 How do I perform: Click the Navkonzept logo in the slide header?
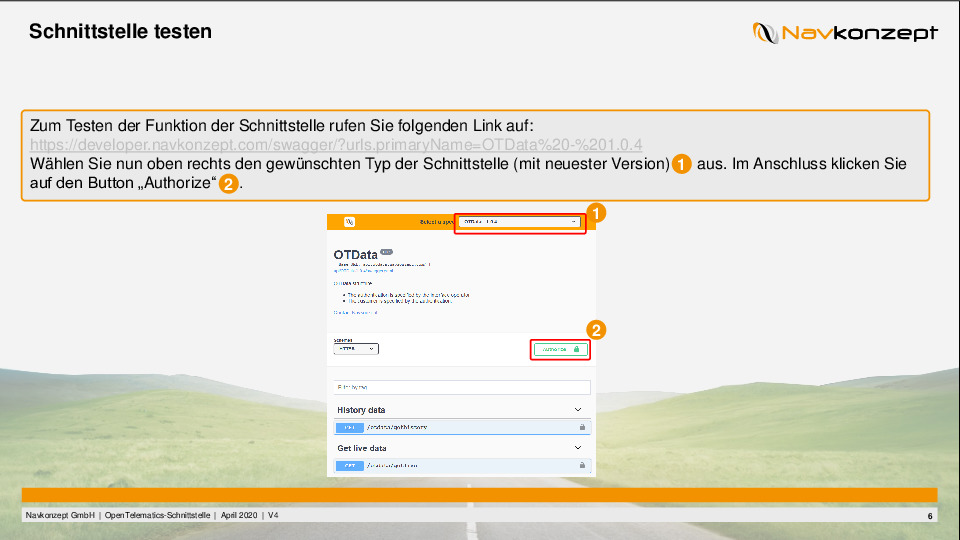tap(845, 33)
